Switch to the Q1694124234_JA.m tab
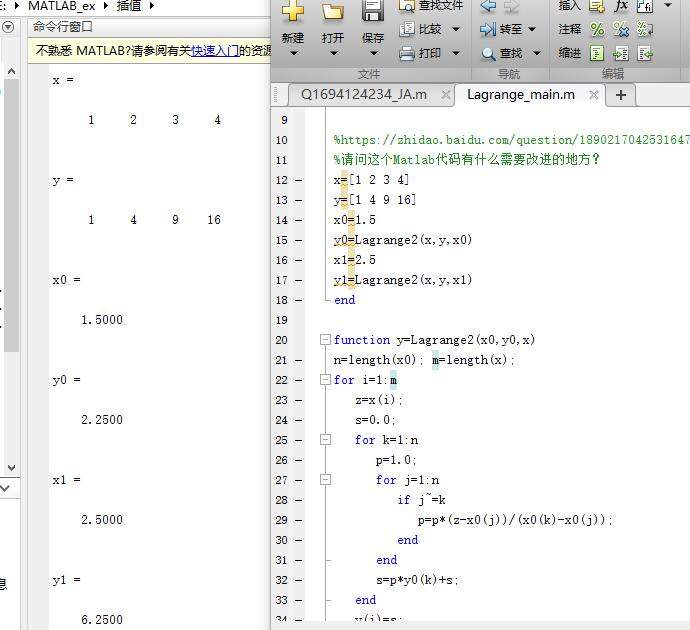This screenshot has height=630, width=690. (x=364, y=94)
